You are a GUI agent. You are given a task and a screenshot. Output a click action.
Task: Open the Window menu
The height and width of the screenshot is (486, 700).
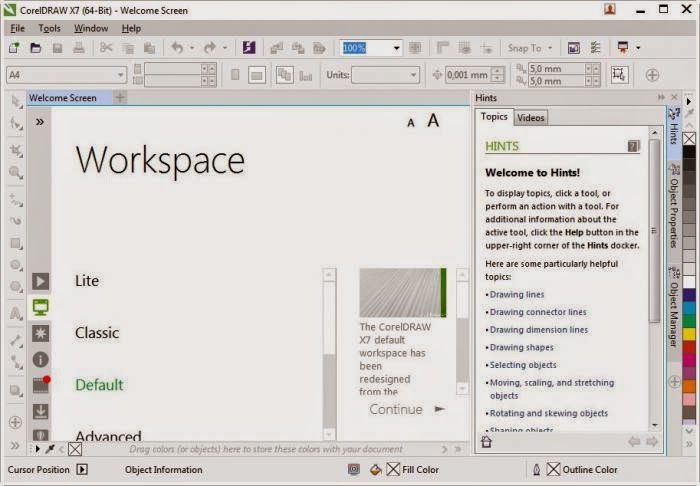click(x=91, y=29)
